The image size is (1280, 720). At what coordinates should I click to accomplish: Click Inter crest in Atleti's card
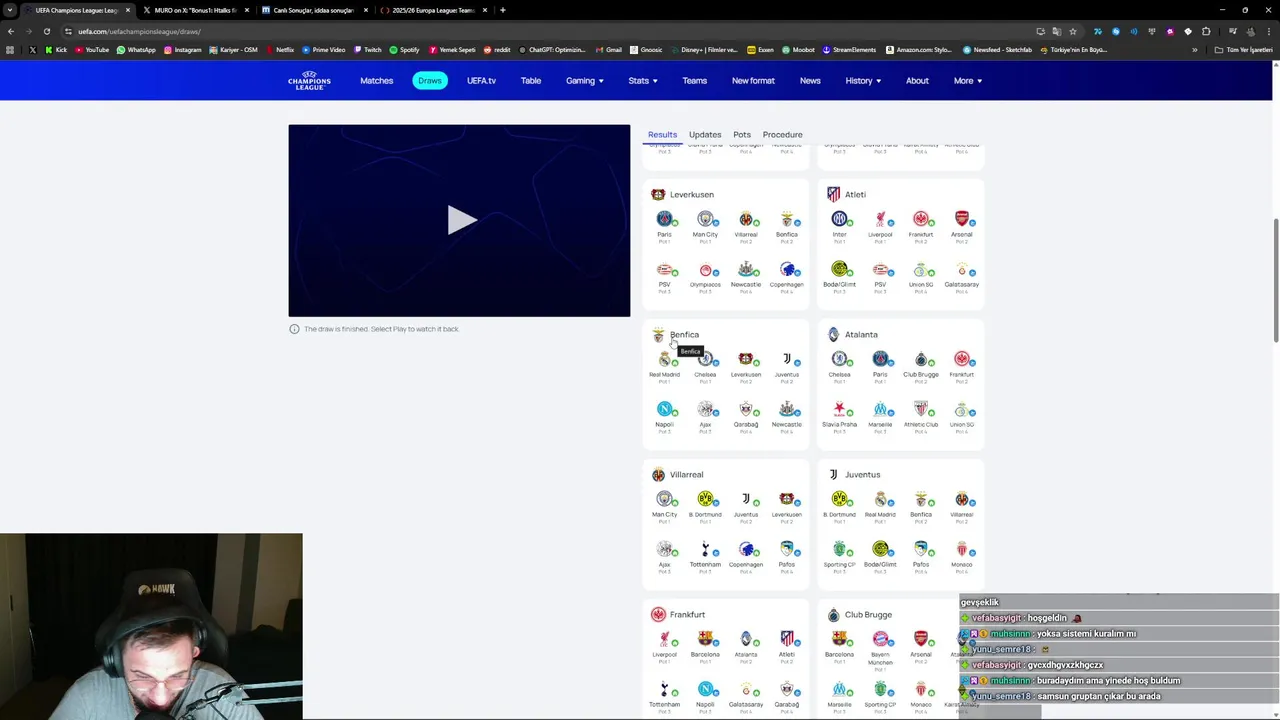click(839, 219)
